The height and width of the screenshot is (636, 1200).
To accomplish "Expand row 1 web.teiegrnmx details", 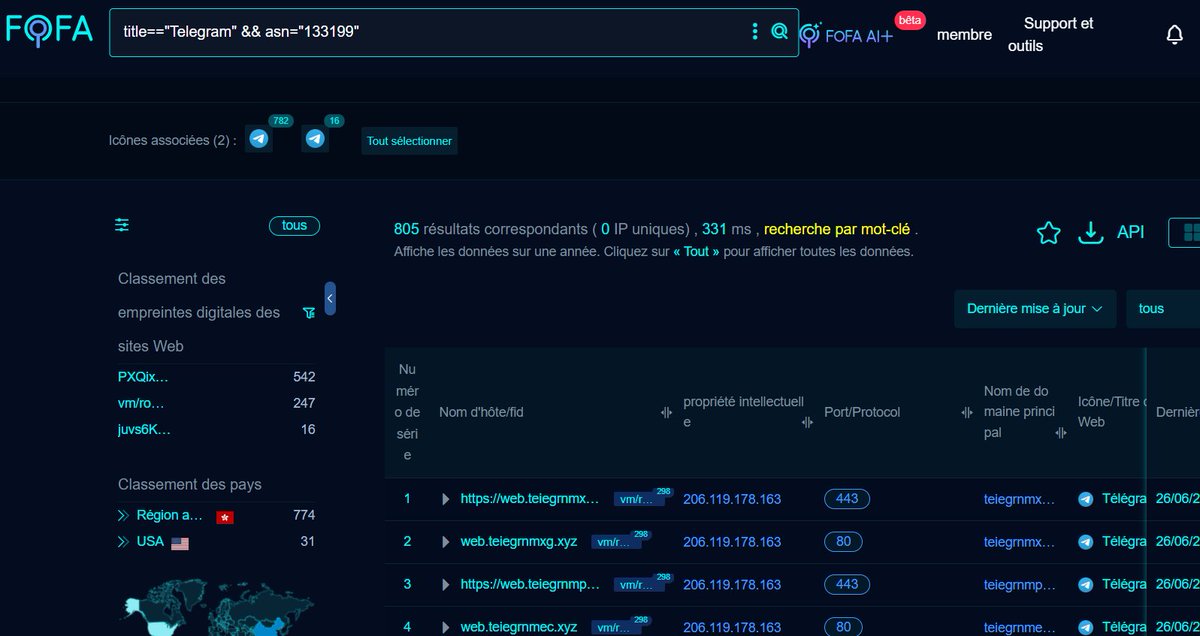I will [446, 499].
